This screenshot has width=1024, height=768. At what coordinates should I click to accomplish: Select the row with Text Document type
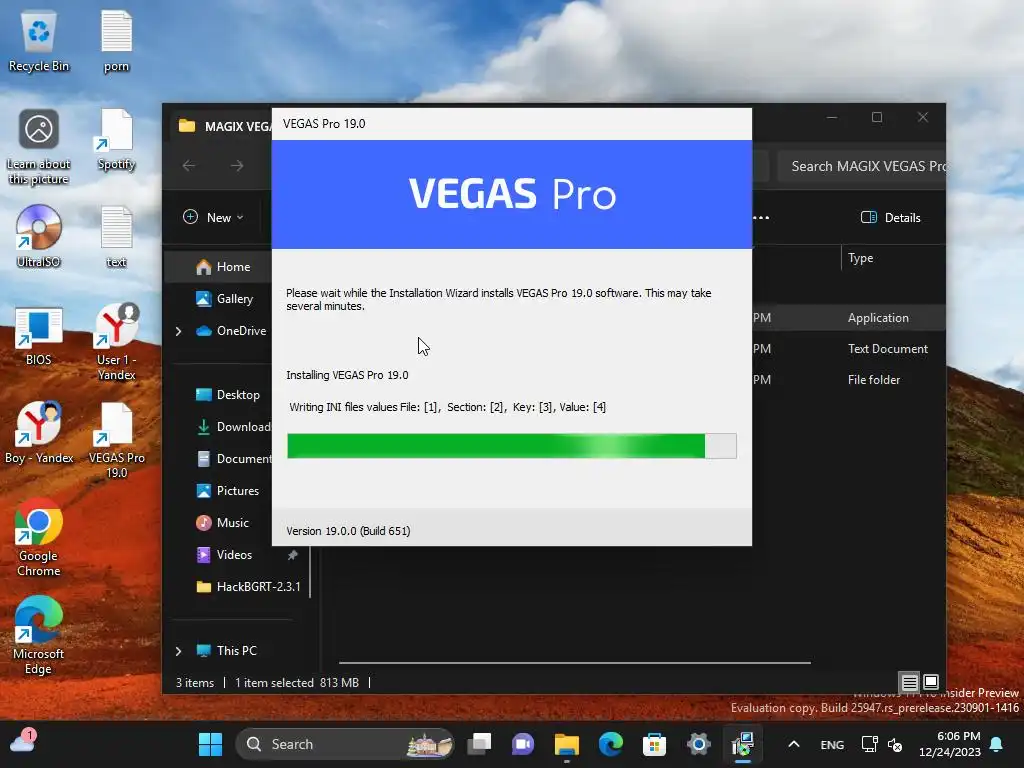(848, 349)
